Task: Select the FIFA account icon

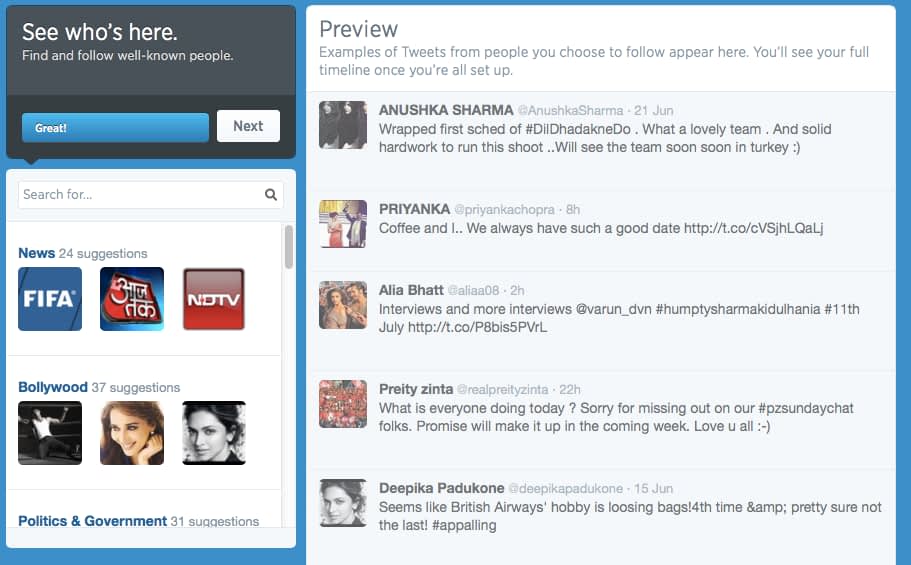Action: [x=50, y=299]
